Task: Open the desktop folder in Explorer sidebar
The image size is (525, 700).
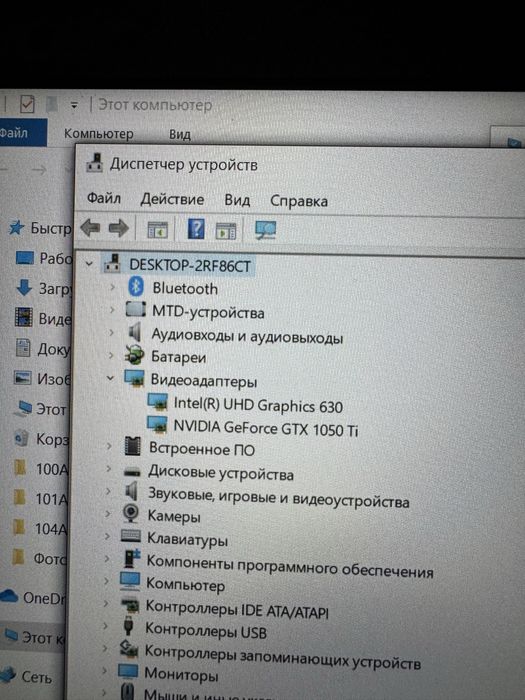Action: pos(44,258)
